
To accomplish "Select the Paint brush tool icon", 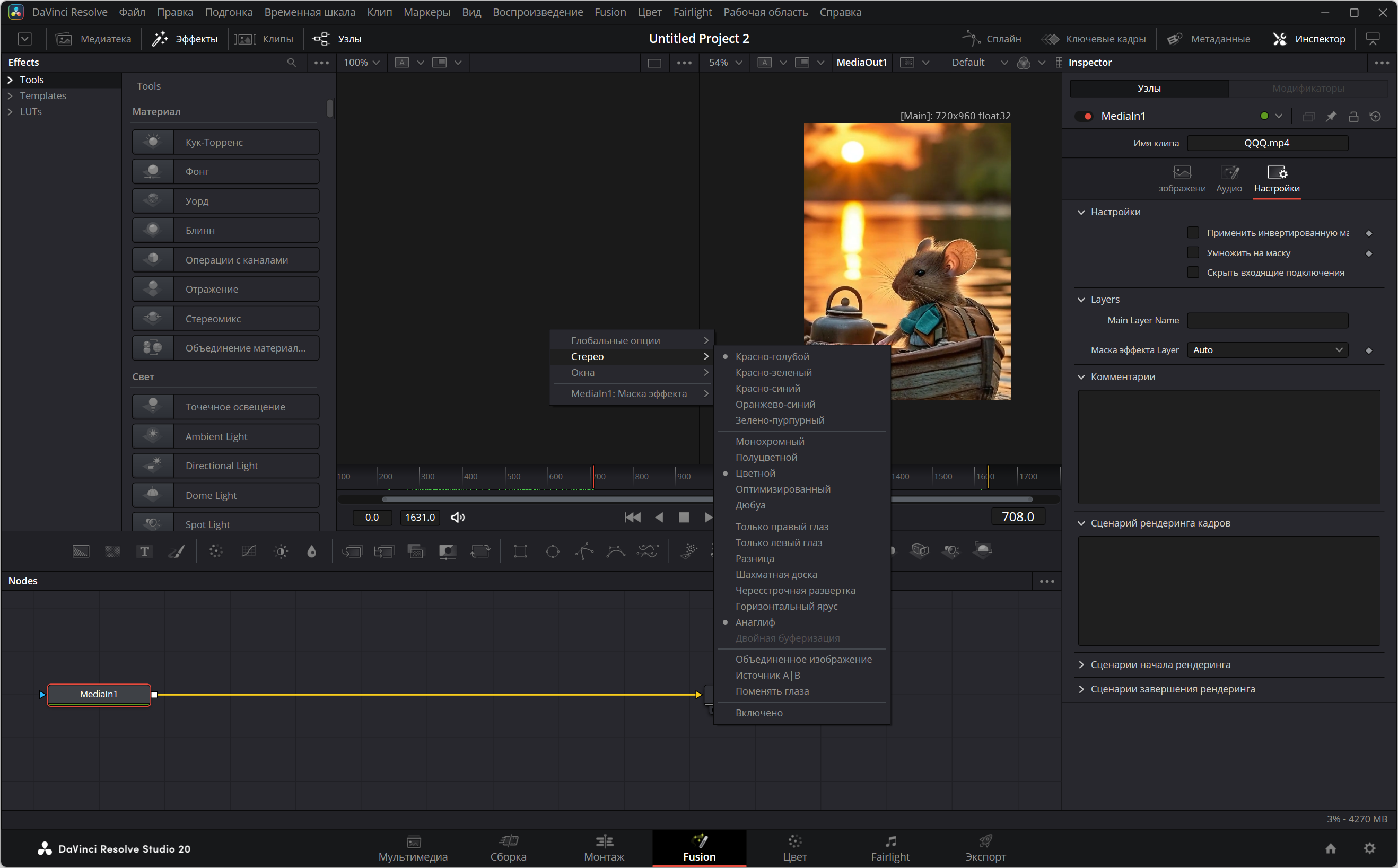I will 176,551.
